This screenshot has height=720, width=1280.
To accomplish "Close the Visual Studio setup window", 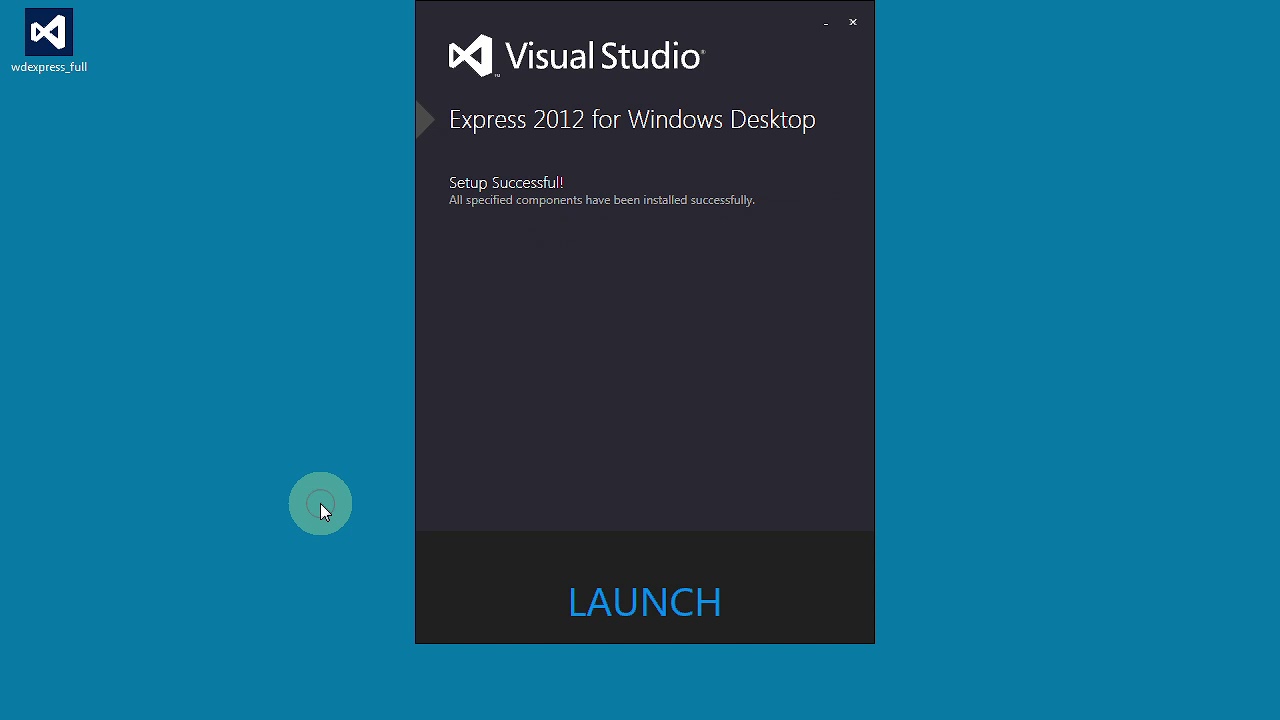I will point(853,22).
